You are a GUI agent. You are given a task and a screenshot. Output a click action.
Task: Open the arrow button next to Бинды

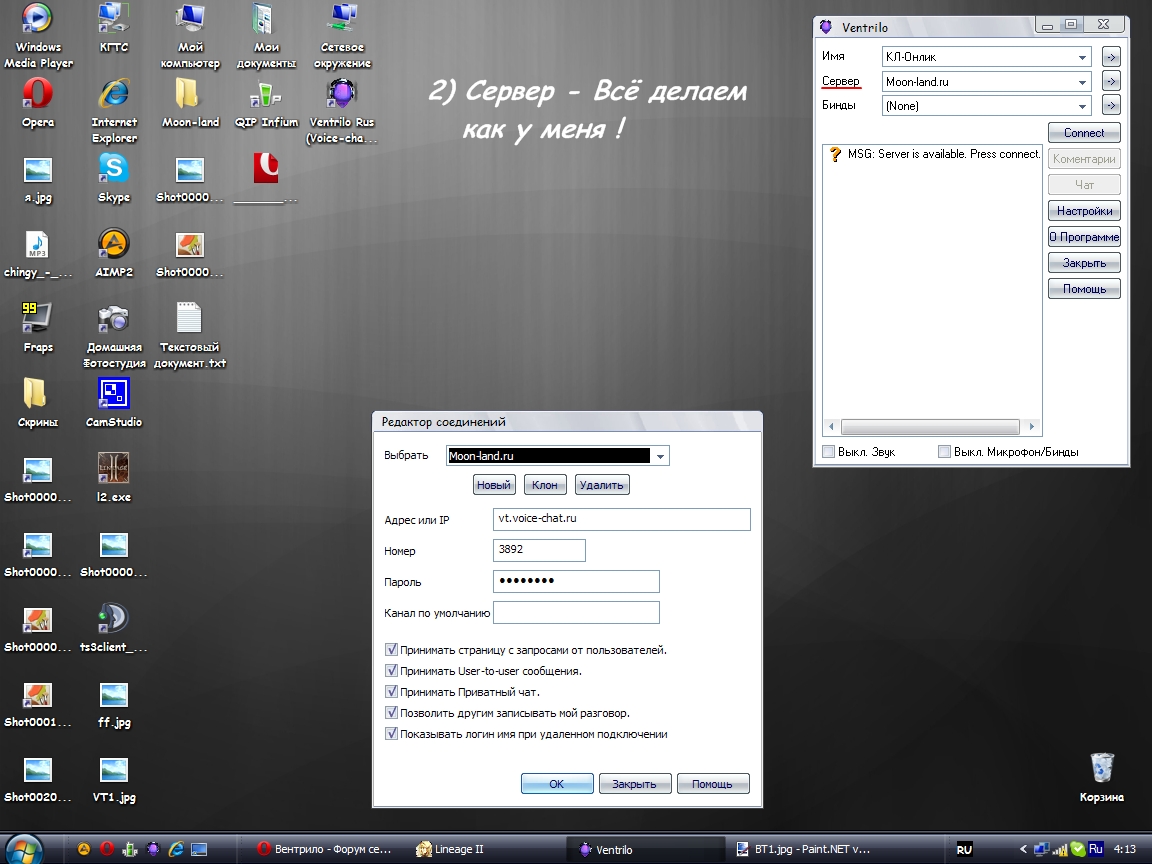click(x=1111, y=106)
